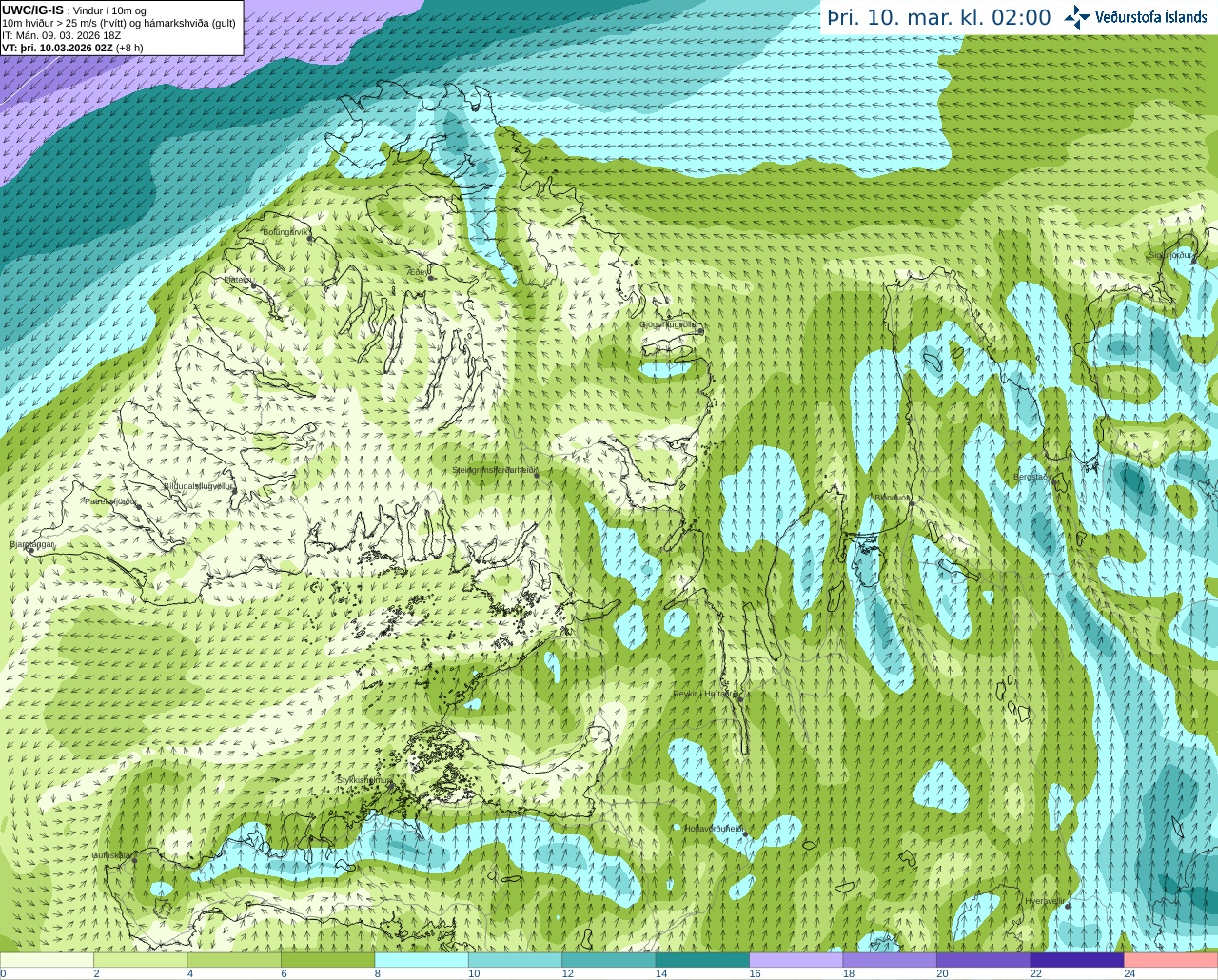Select the Hveravellir station marker
Screen dimensions: 1218x980
tap(1068, 906)
